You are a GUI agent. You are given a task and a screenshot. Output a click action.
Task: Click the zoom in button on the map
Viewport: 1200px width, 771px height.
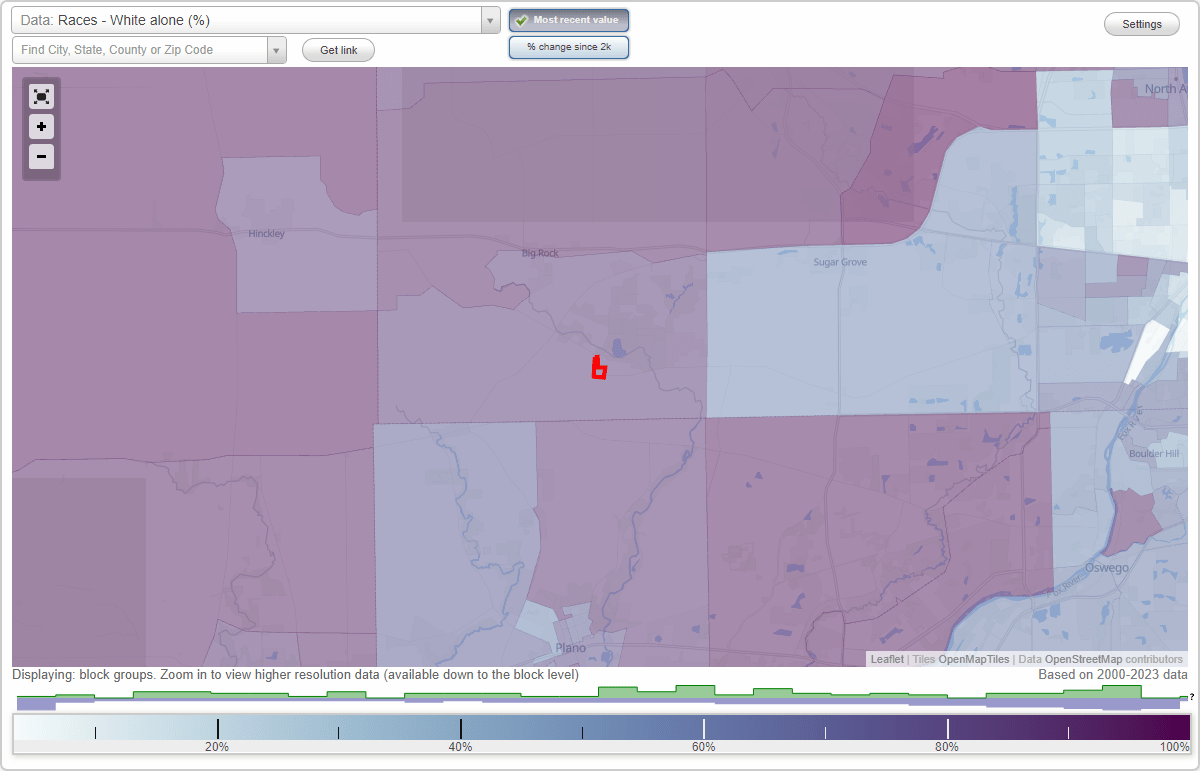(x=41, y=127)
